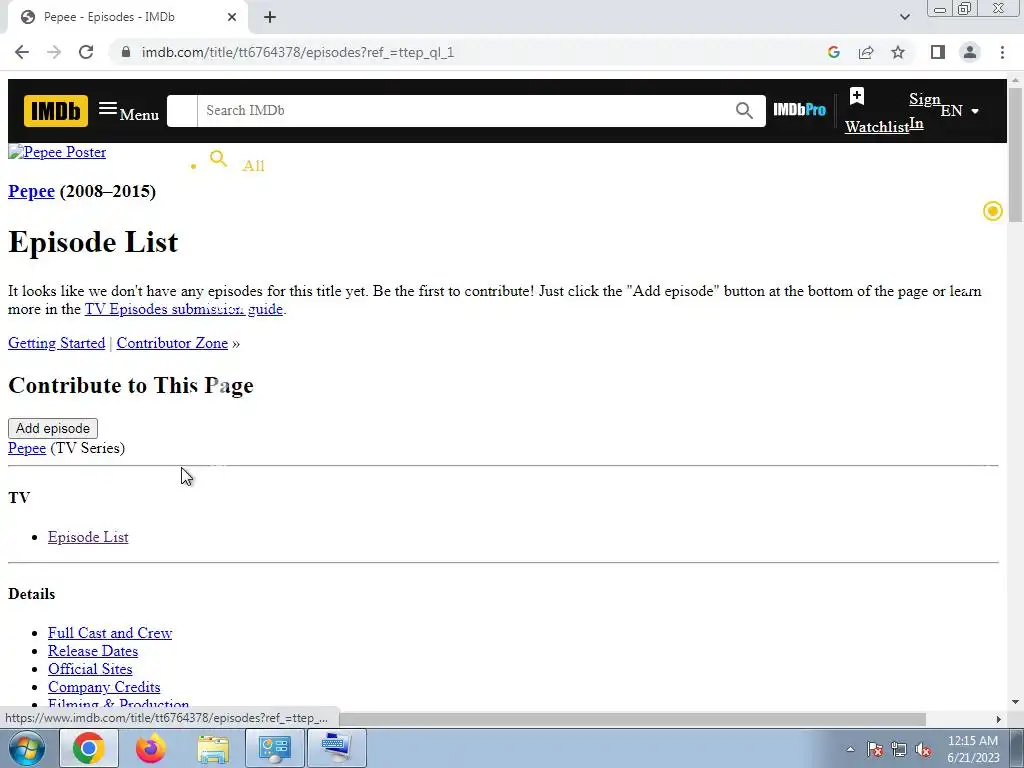Click the muted volume tray icon

point(923,750)
